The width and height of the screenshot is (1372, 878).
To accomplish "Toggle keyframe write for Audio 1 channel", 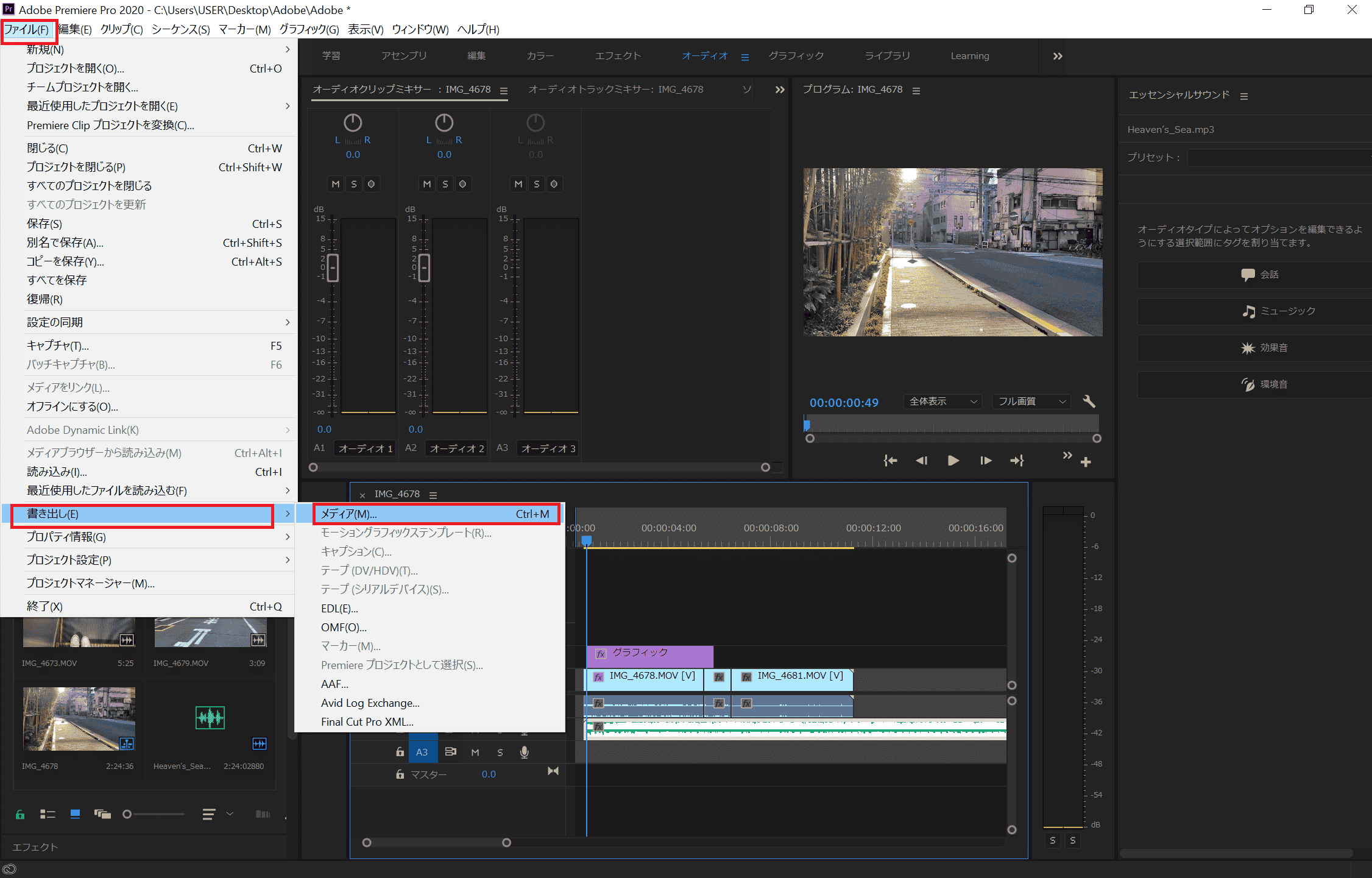I will click(x=371, y=184).
